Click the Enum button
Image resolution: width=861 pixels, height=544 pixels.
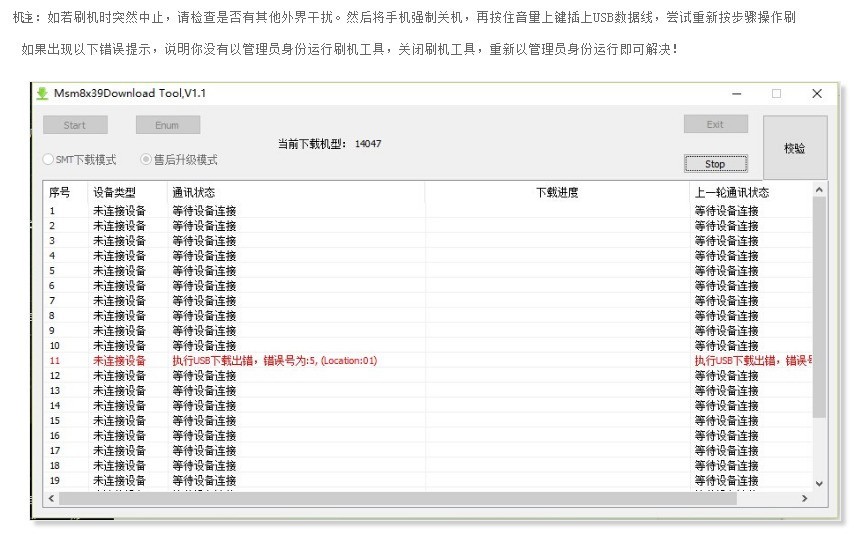[x=167, y=125]
